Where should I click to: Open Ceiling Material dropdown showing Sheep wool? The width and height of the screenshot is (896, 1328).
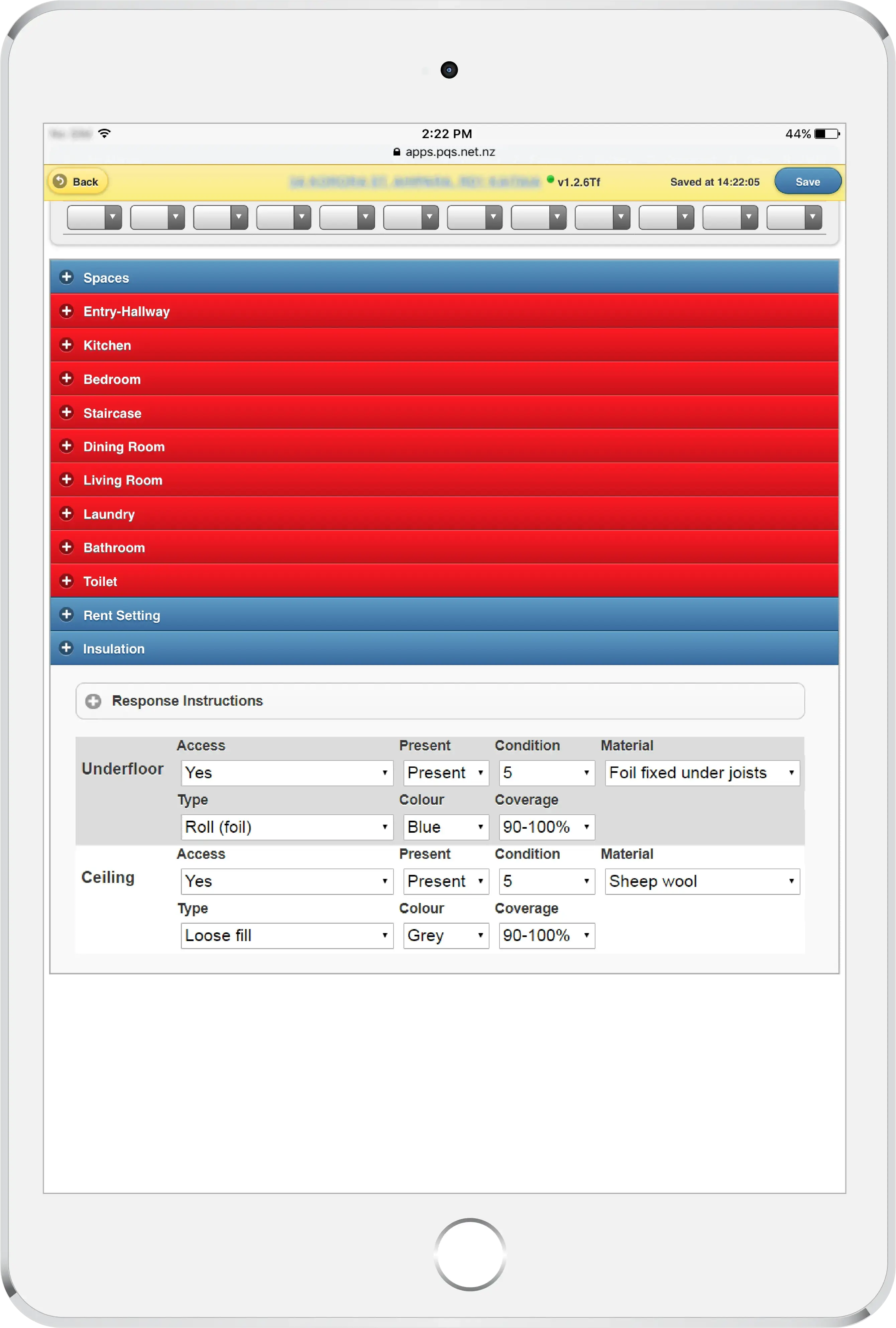702,881
